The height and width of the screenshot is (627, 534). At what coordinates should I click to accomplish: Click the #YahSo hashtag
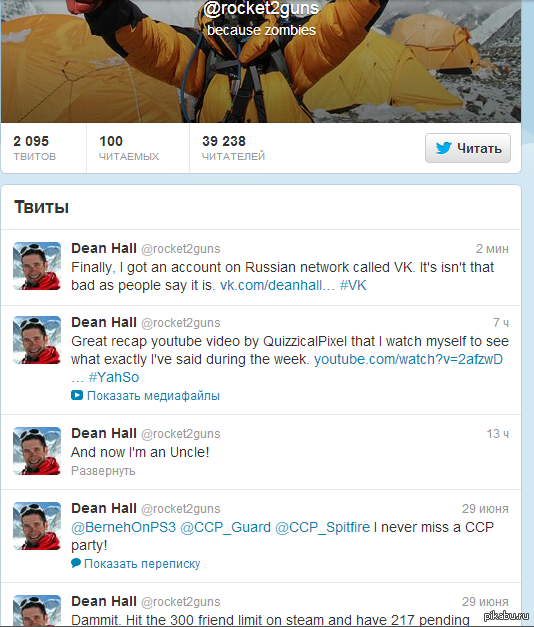[x=114, y=377]
